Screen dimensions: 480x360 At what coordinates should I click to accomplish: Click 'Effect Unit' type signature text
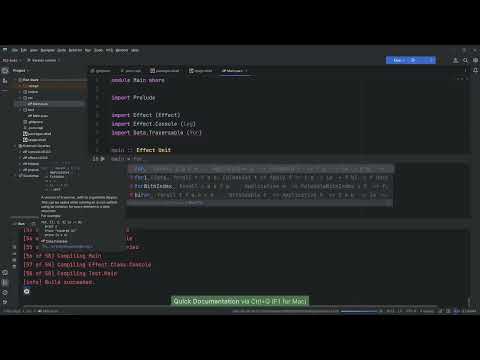point(153,150)
